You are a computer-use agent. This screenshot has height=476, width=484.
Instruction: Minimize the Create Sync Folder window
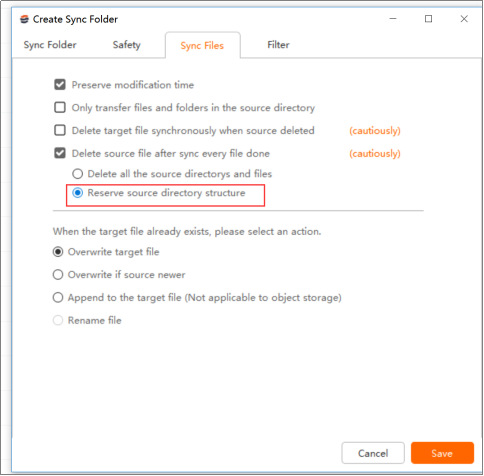(x=393, y=19)
